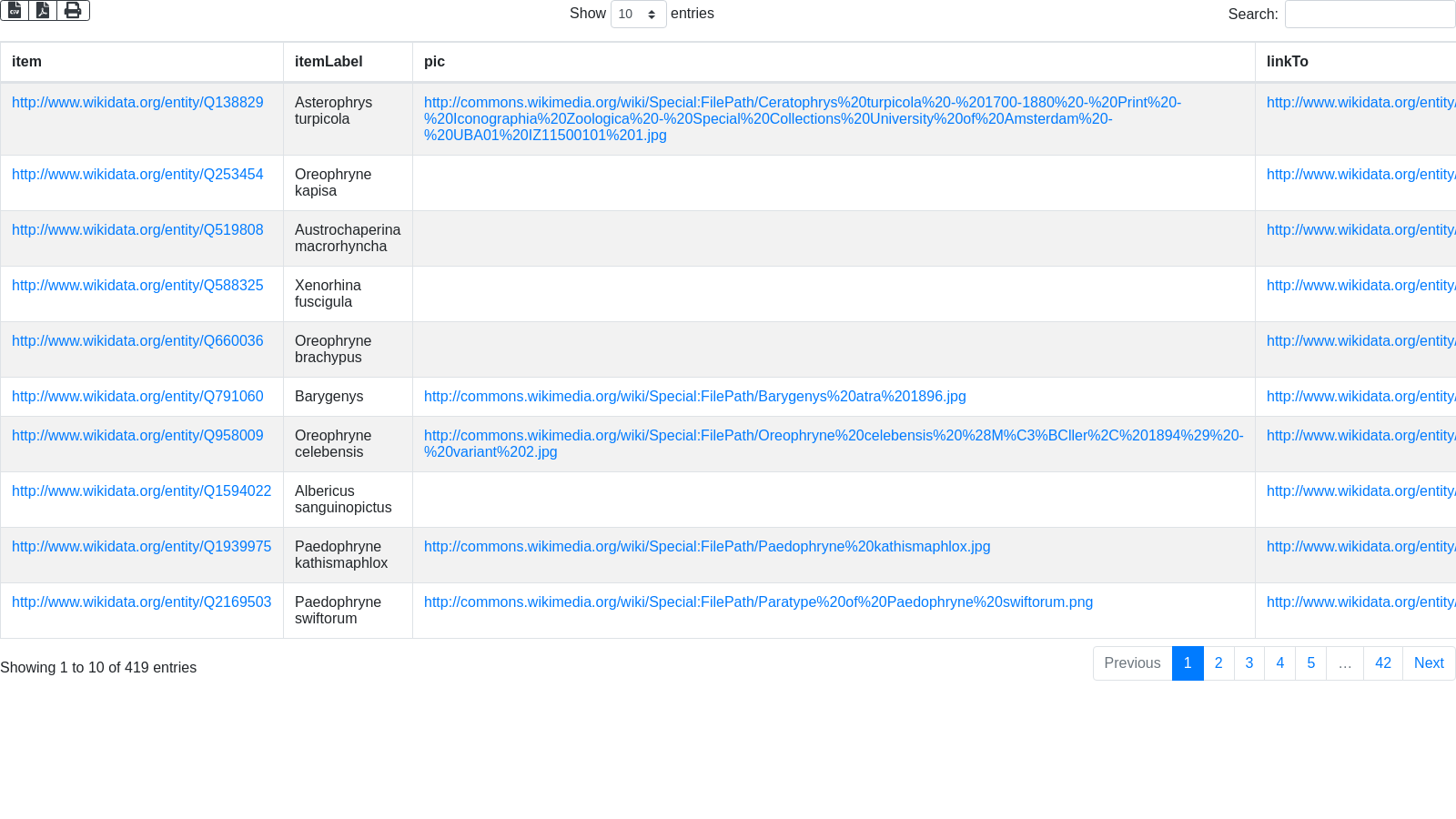The image size is (1456, 819).
Task: Open the Barygenys atra 1896 image link
Action: click(695, 397)
